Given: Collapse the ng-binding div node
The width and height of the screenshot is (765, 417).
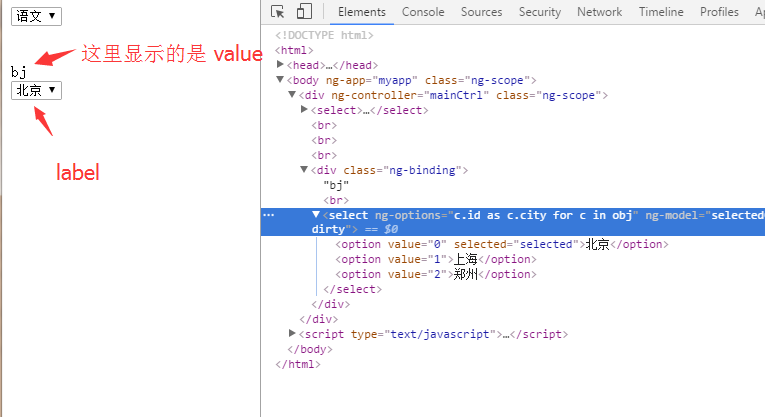Looking at the screenshot, I should click(x=305, y=170).
